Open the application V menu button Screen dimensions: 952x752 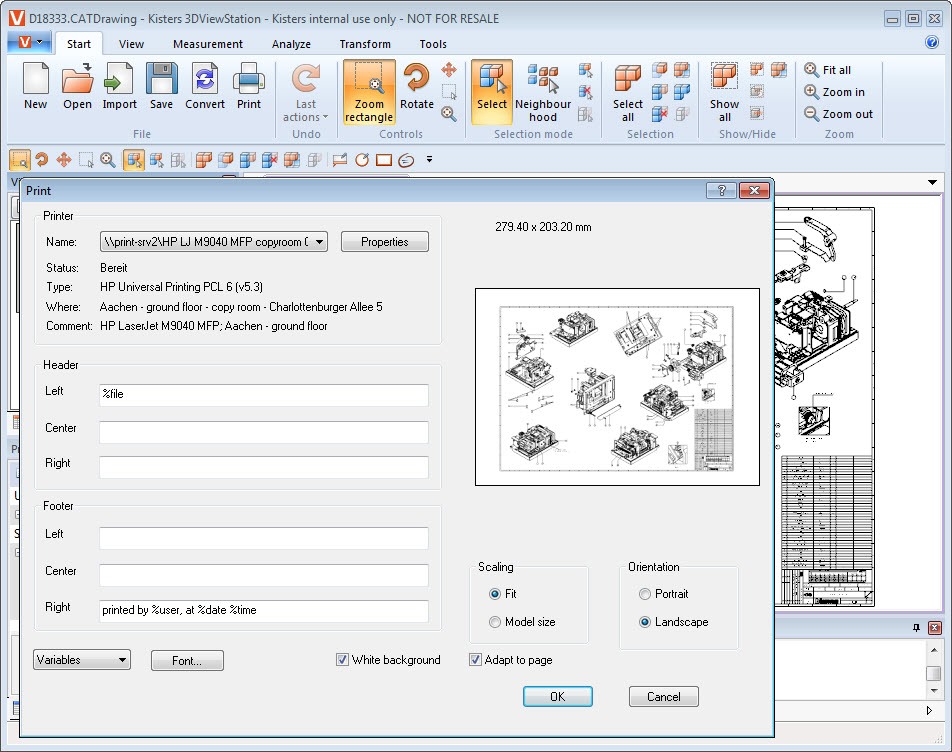tap(29, 42)
